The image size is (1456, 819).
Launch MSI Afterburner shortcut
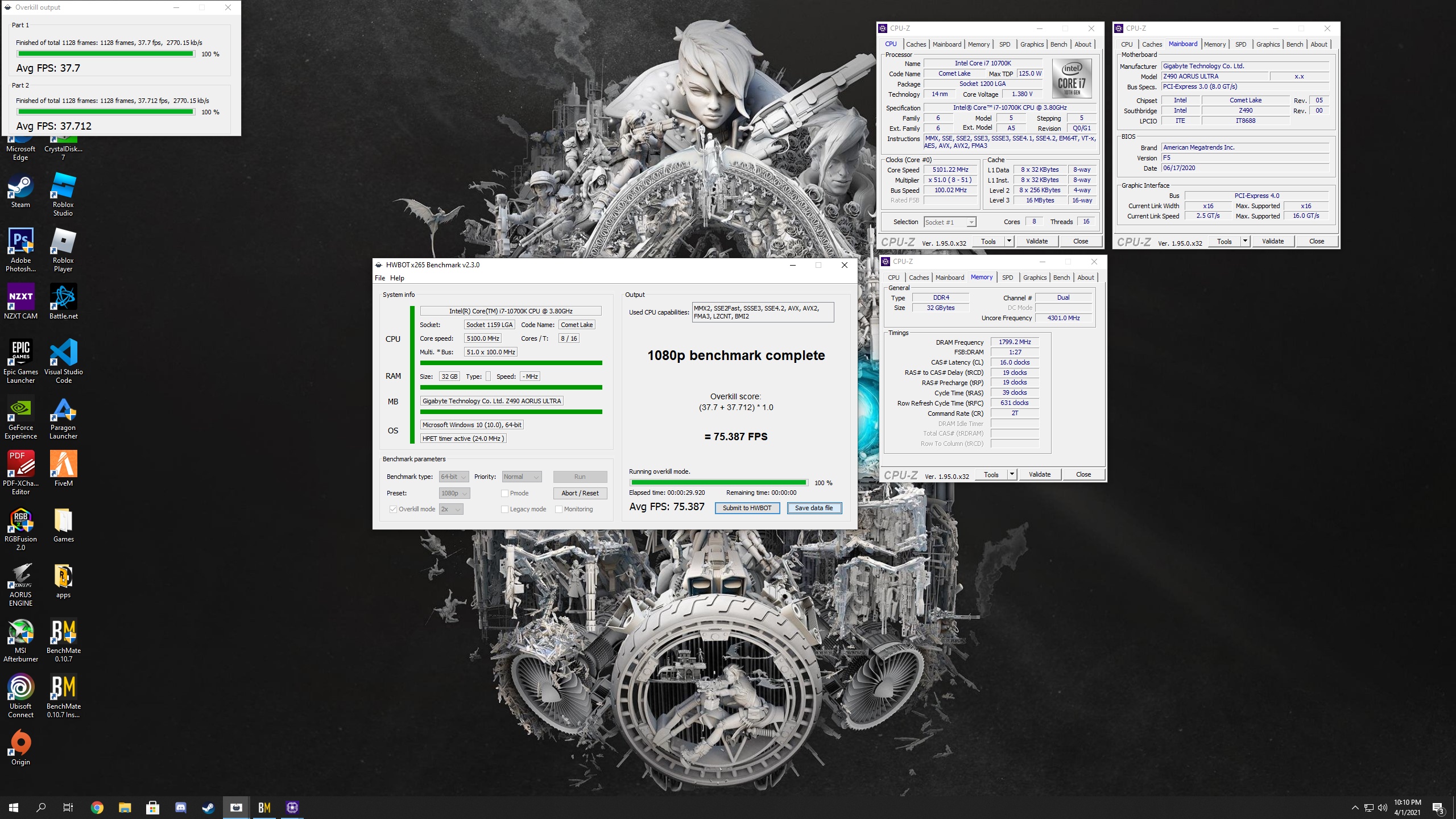click(20, 640)
